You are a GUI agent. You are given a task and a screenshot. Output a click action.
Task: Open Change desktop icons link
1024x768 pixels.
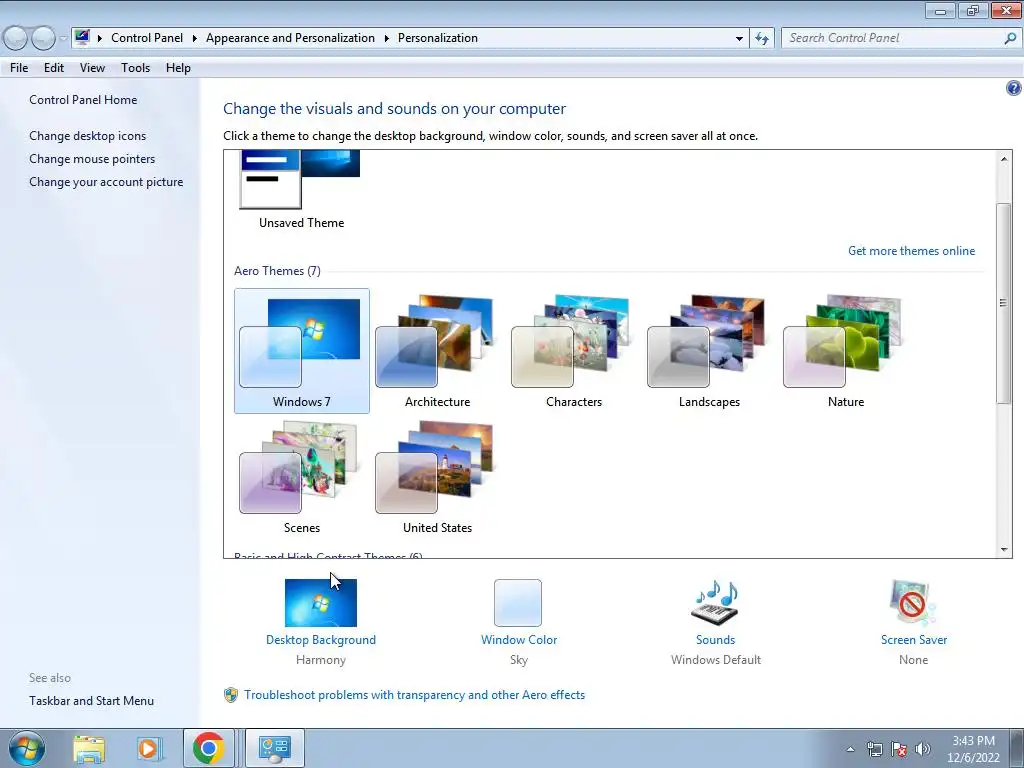(88, 136)
